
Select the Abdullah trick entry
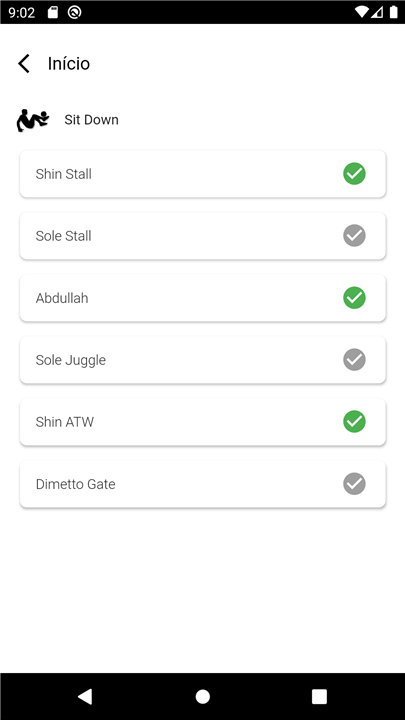click(202, 298)
